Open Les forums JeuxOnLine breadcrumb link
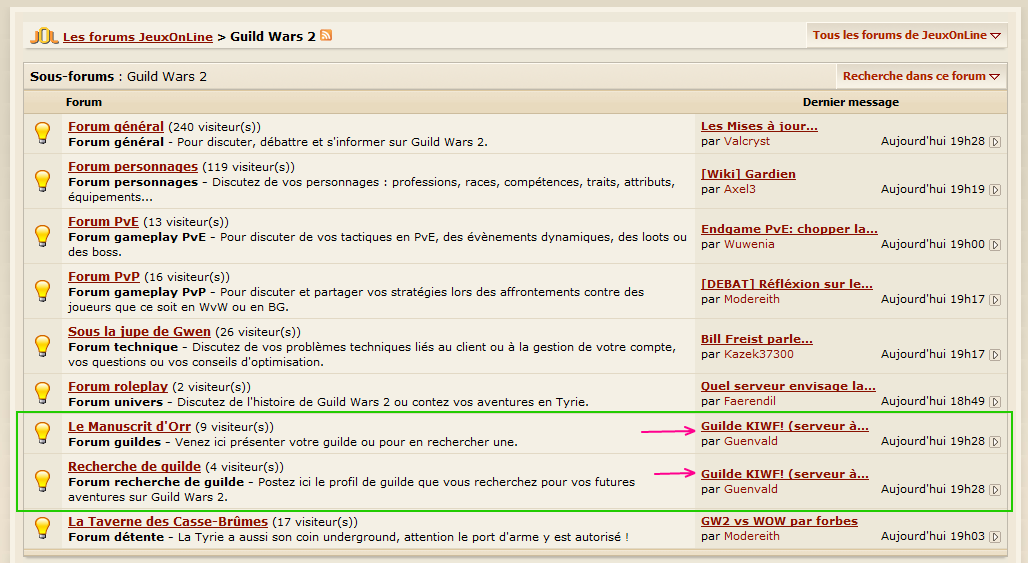 point(138,37)
